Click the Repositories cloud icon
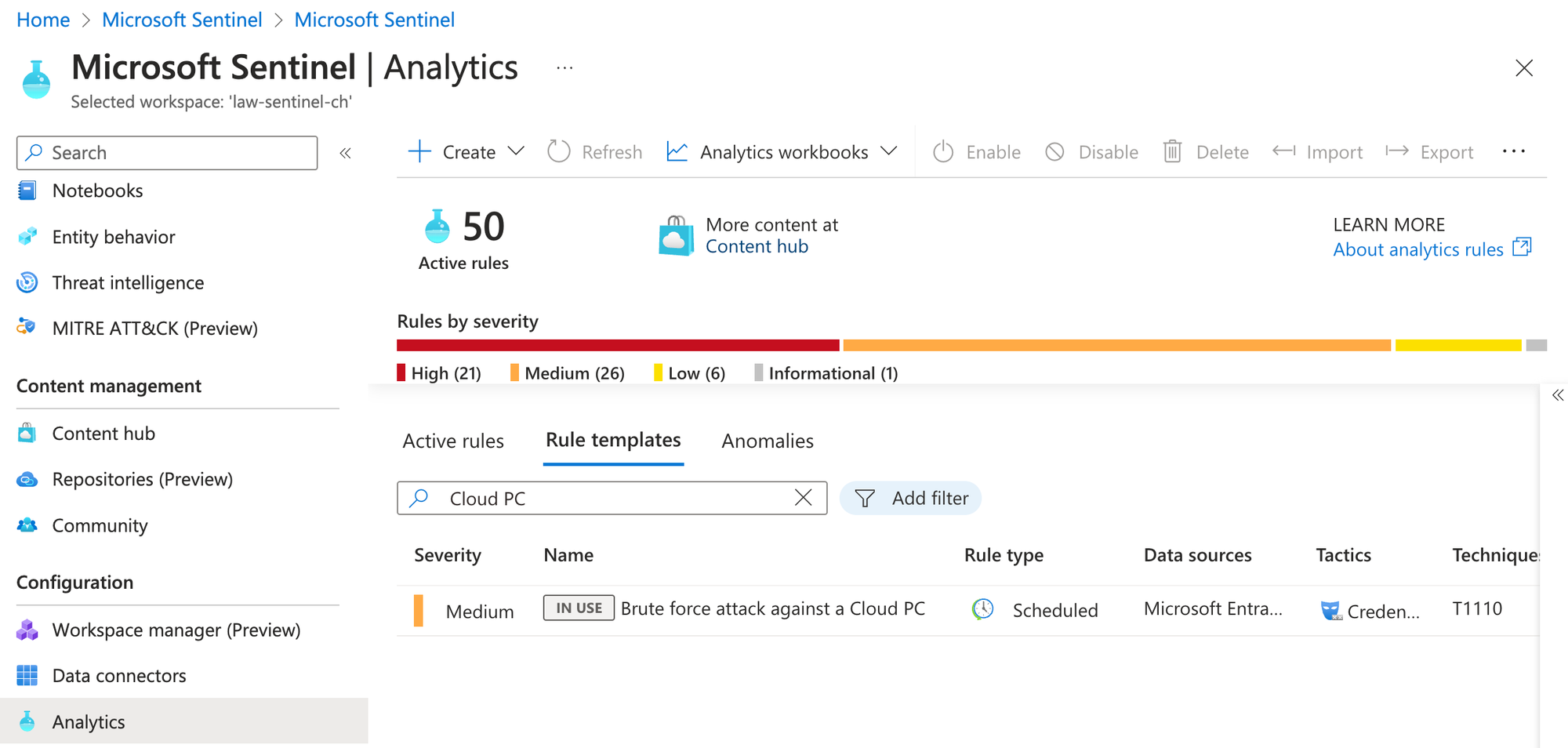The height and width of the screenshot is (748, 1568). (27, 479)
